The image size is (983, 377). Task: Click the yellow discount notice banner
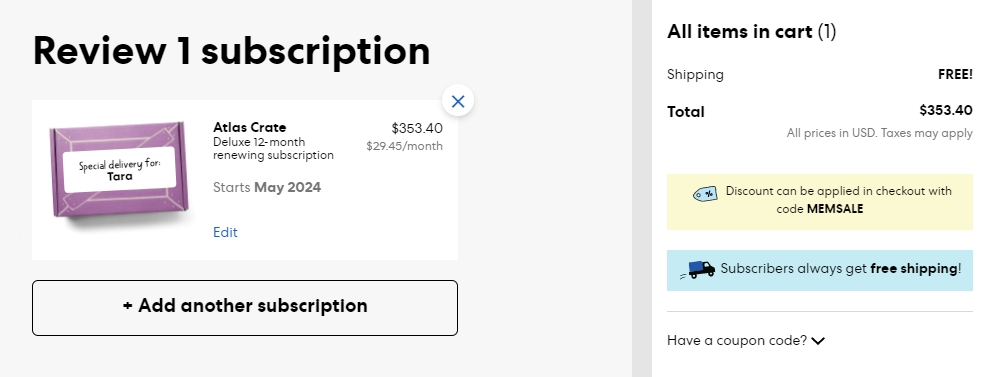point(820,202)
